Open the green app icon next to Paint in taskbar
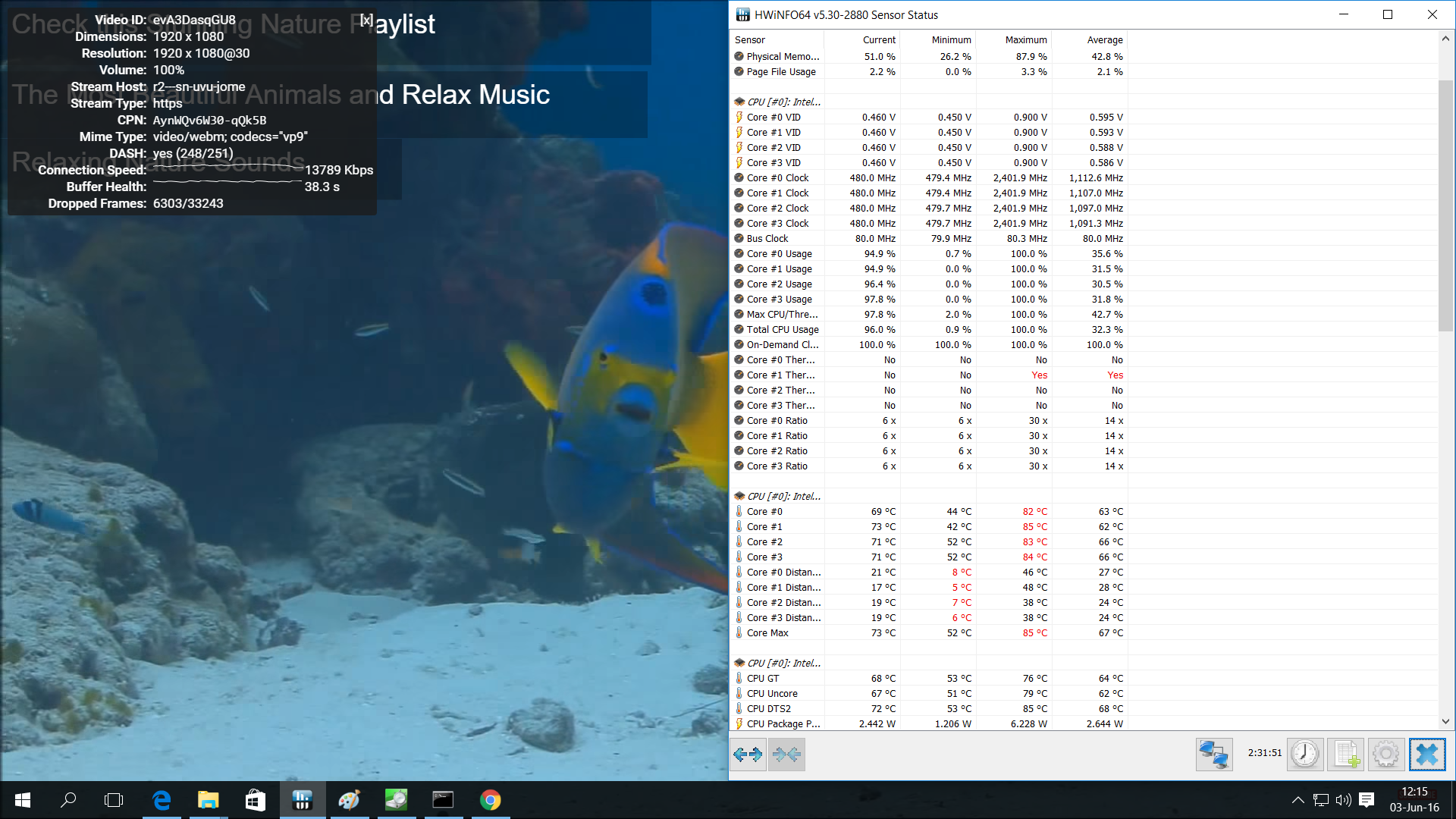Image resolution: width=1456 pixels, height=819 pixels. 396,800
